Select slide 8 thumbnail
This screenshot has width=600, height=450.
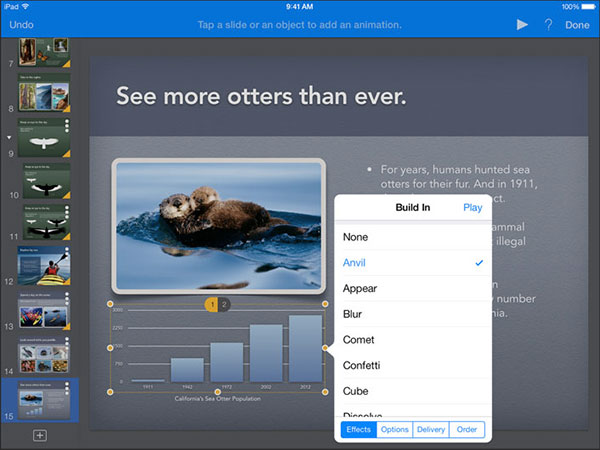point(44,93)
